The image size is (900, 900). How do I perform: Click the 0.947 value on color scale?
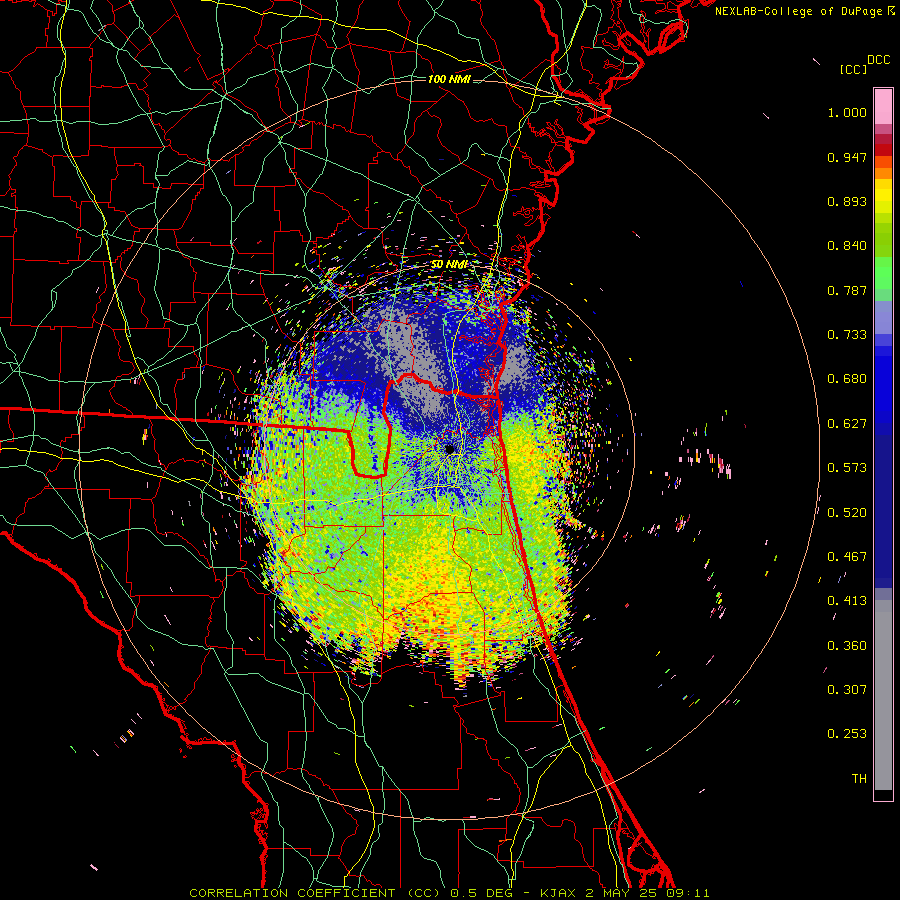847,157
